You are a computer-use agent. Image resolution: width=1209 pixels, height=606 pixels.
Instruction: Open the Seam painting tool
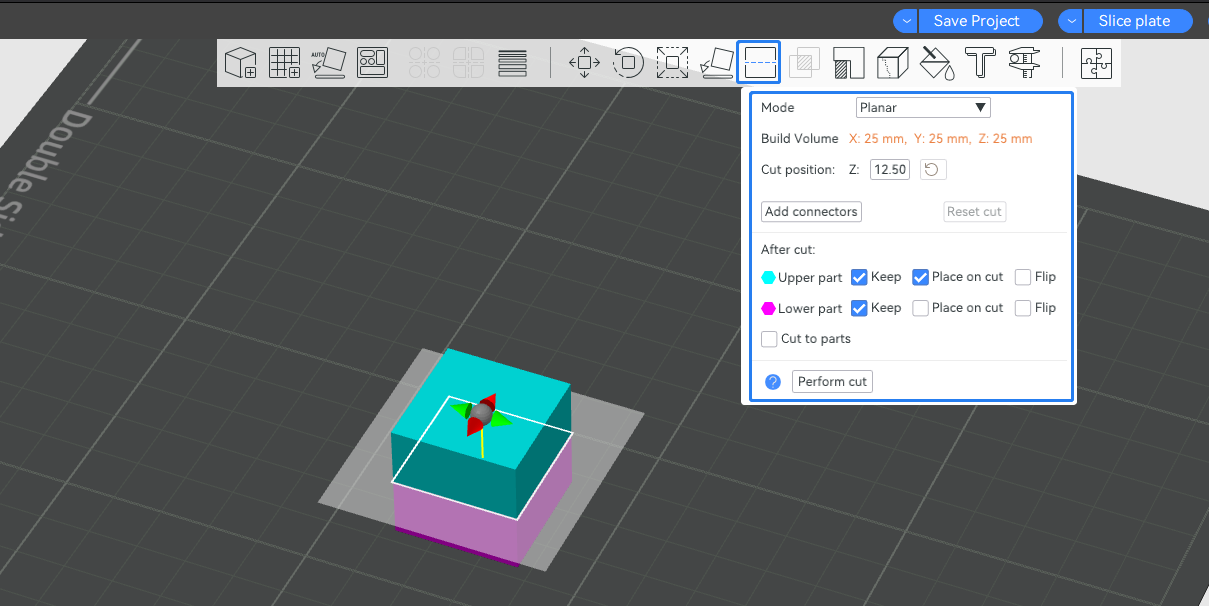892,63
